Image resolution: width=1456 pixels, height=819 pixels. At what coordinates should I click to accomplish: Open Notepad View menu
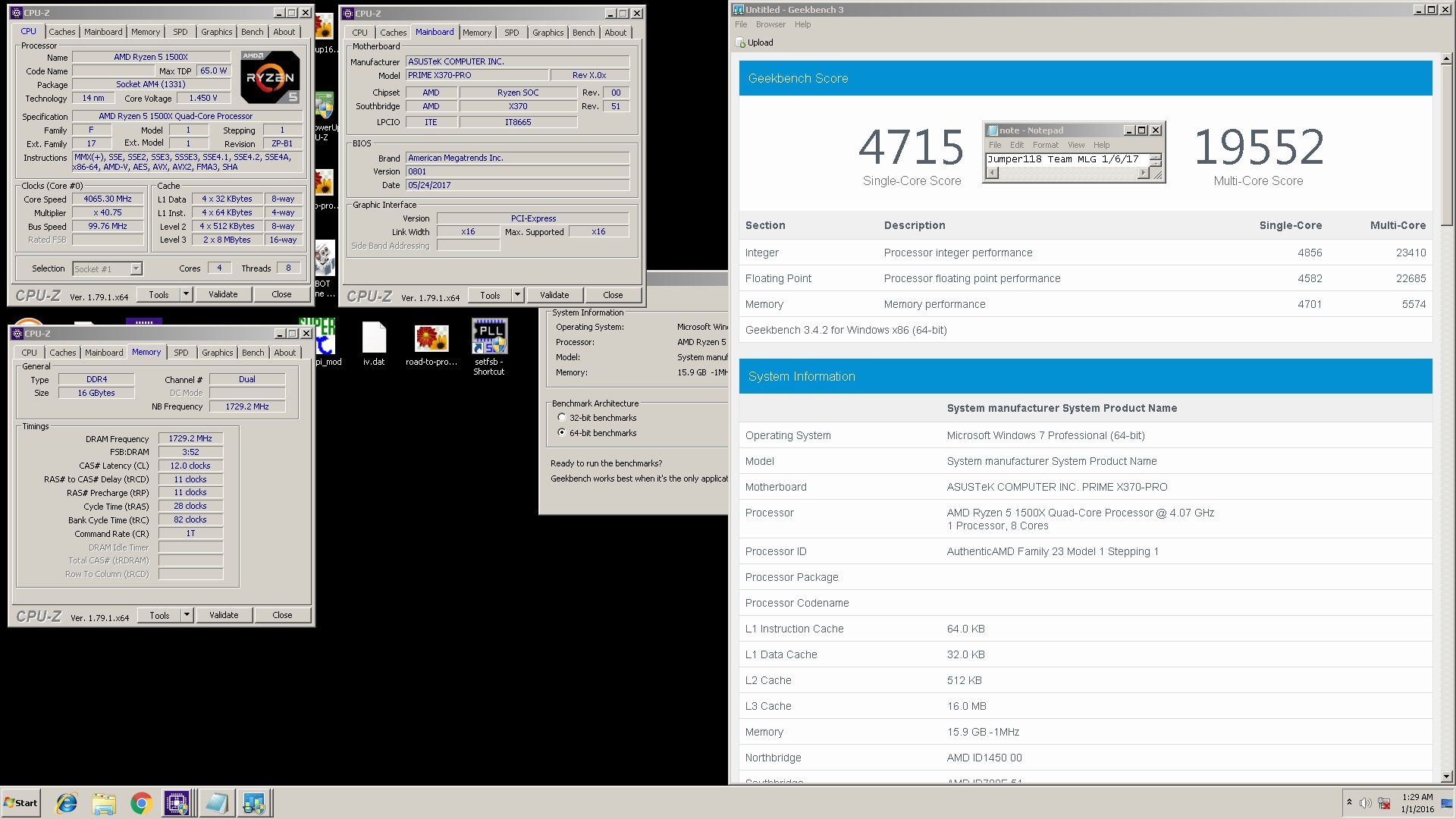coord(1076,145)
